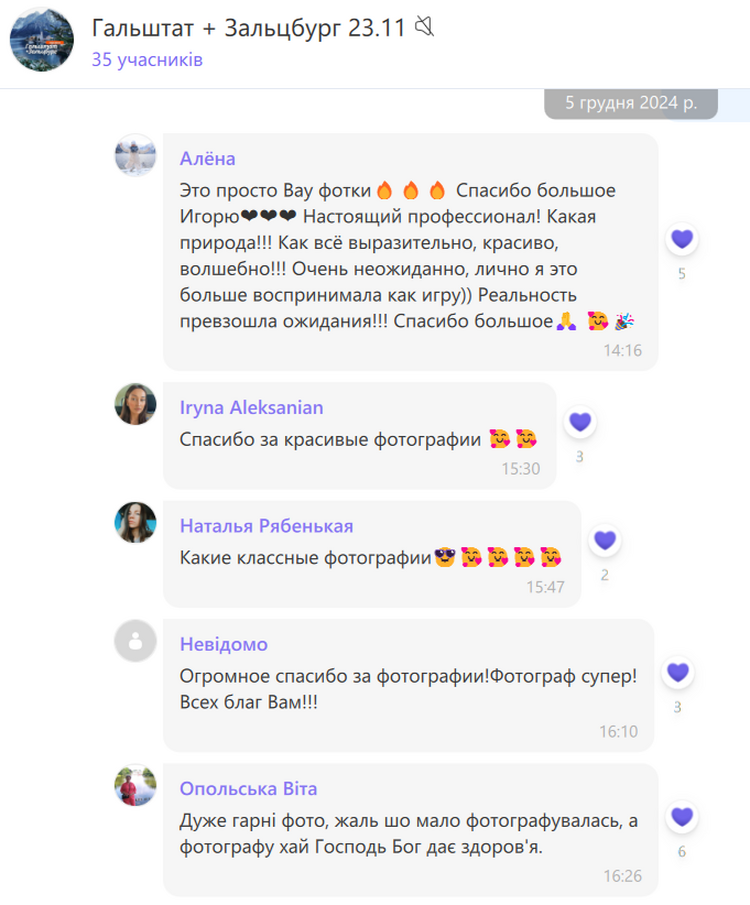
Task: Open Алёна's profile avatar
Action: click(136, 155)
